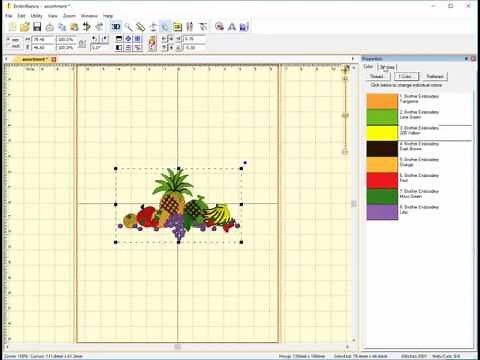Click the upper X position field
Screen dimensions: 480x360
pyautogui.click(x=195, y=39)
